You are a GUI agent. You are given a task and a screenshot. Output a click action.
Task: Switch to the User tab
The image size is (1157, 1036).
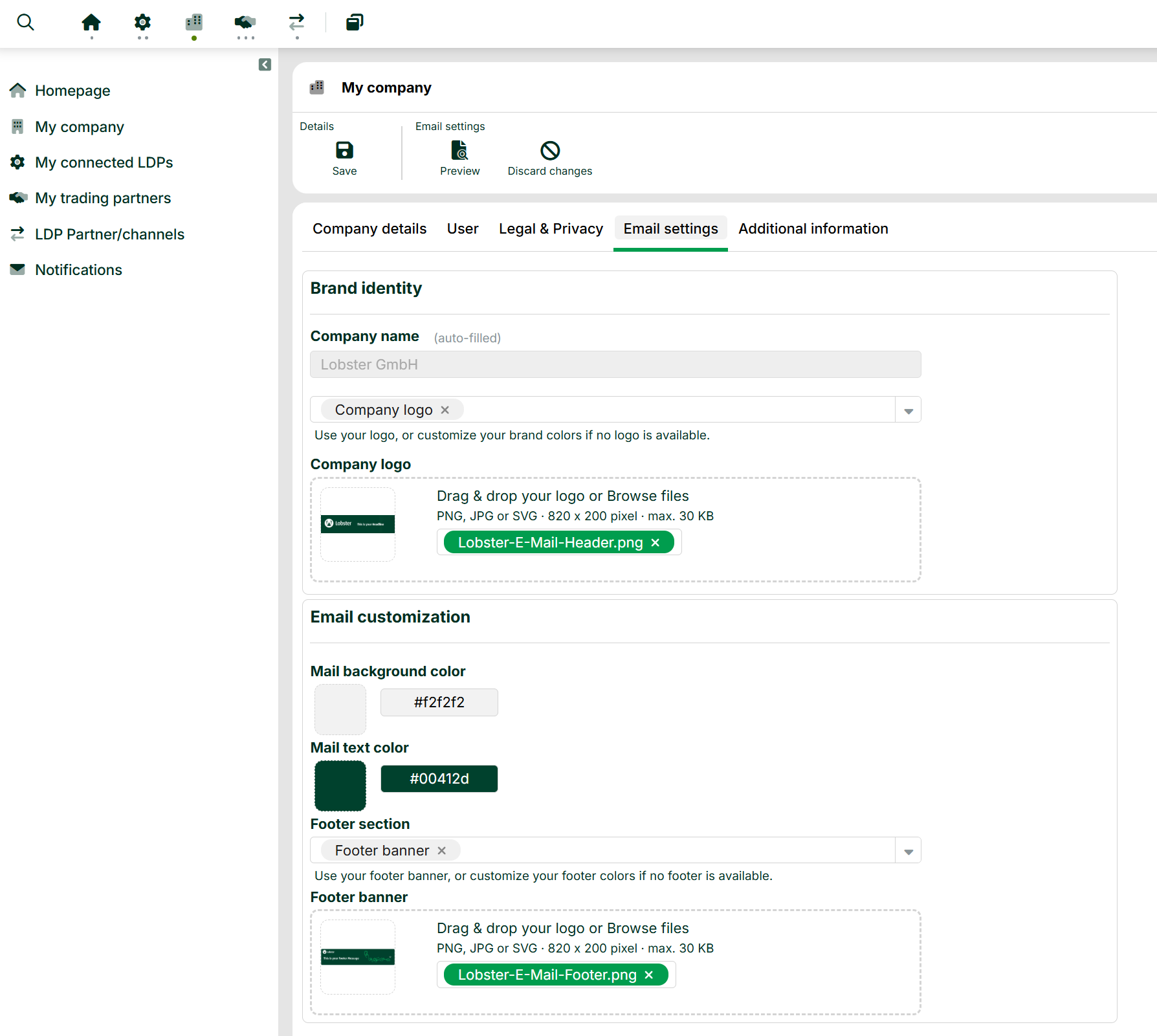point(463,228)
